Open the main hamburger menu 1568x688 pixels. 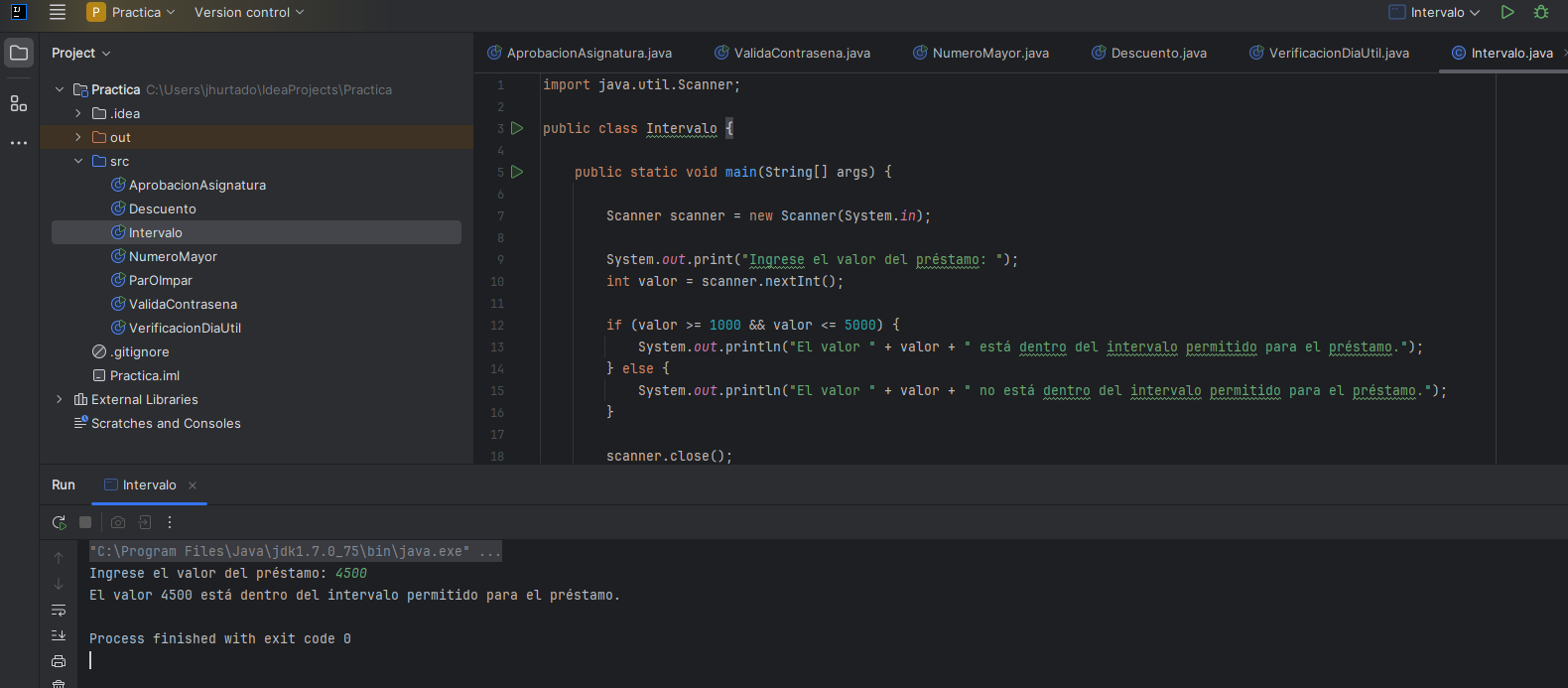point(58,12)
